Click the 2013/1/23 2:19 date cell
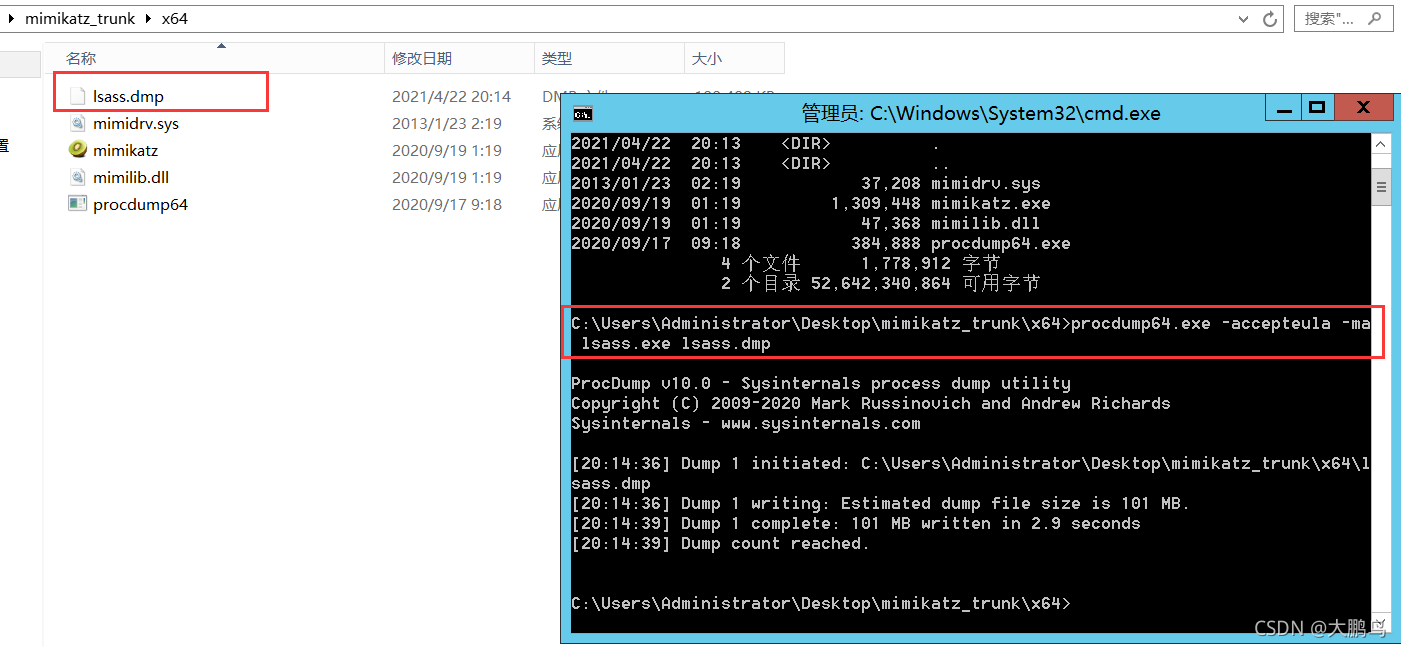The height and width of the screenshot is (647, 1401). [x=446, y=124]
